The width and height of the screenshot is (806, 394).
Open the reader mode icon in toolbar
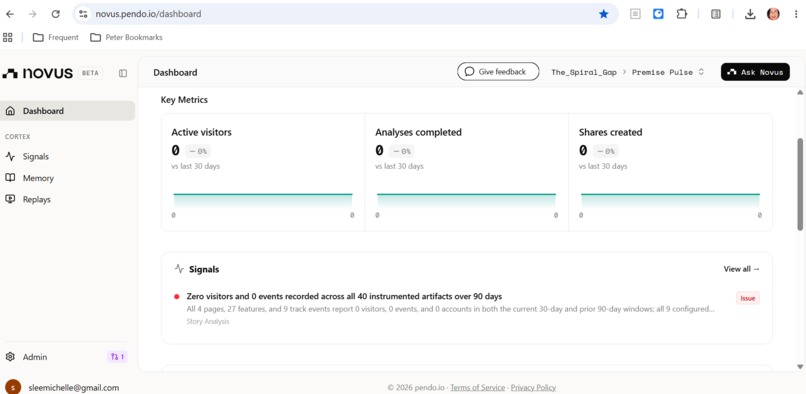635,14
